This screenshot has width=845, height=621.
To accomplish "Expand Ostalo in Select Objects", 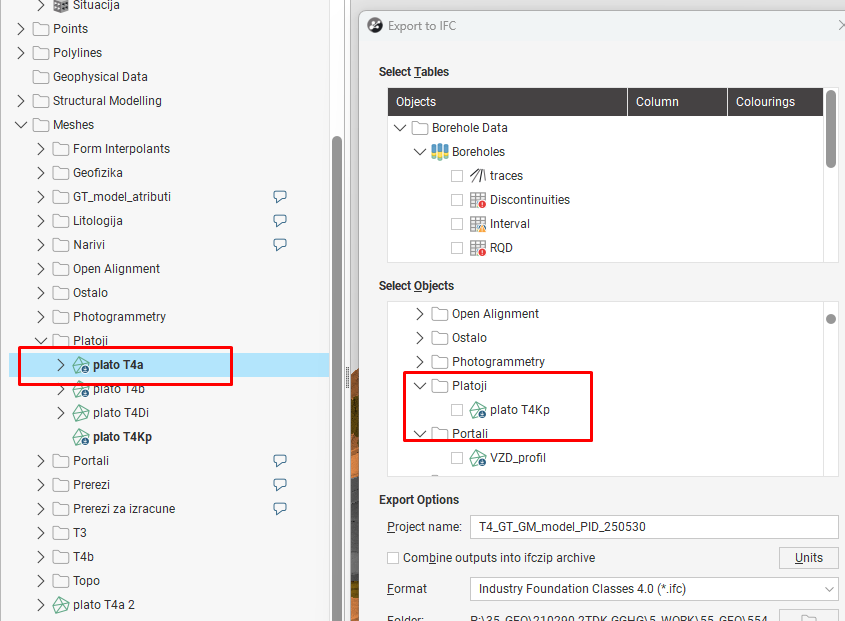I will pyautogui.click(x=420, y=338).
